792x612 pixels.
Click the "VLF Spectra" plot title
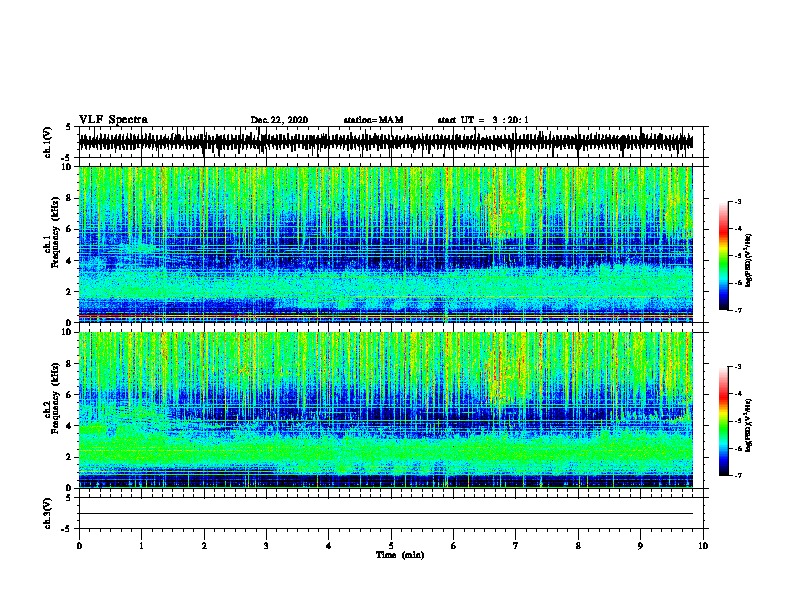coord(113,120)
